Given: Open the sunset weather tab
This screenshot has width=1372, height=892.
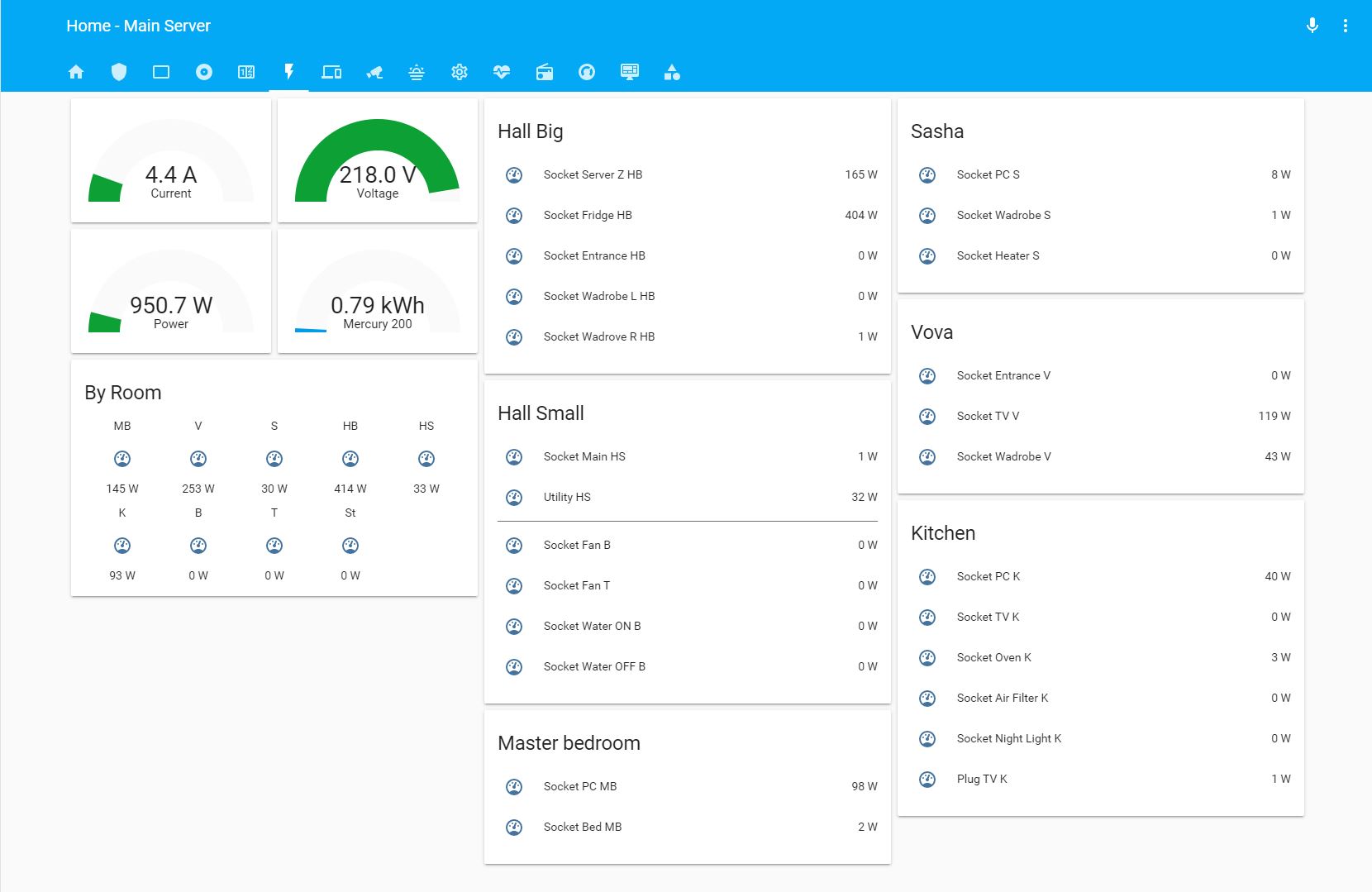Looking at the screenshot, I should coord(417,72).
